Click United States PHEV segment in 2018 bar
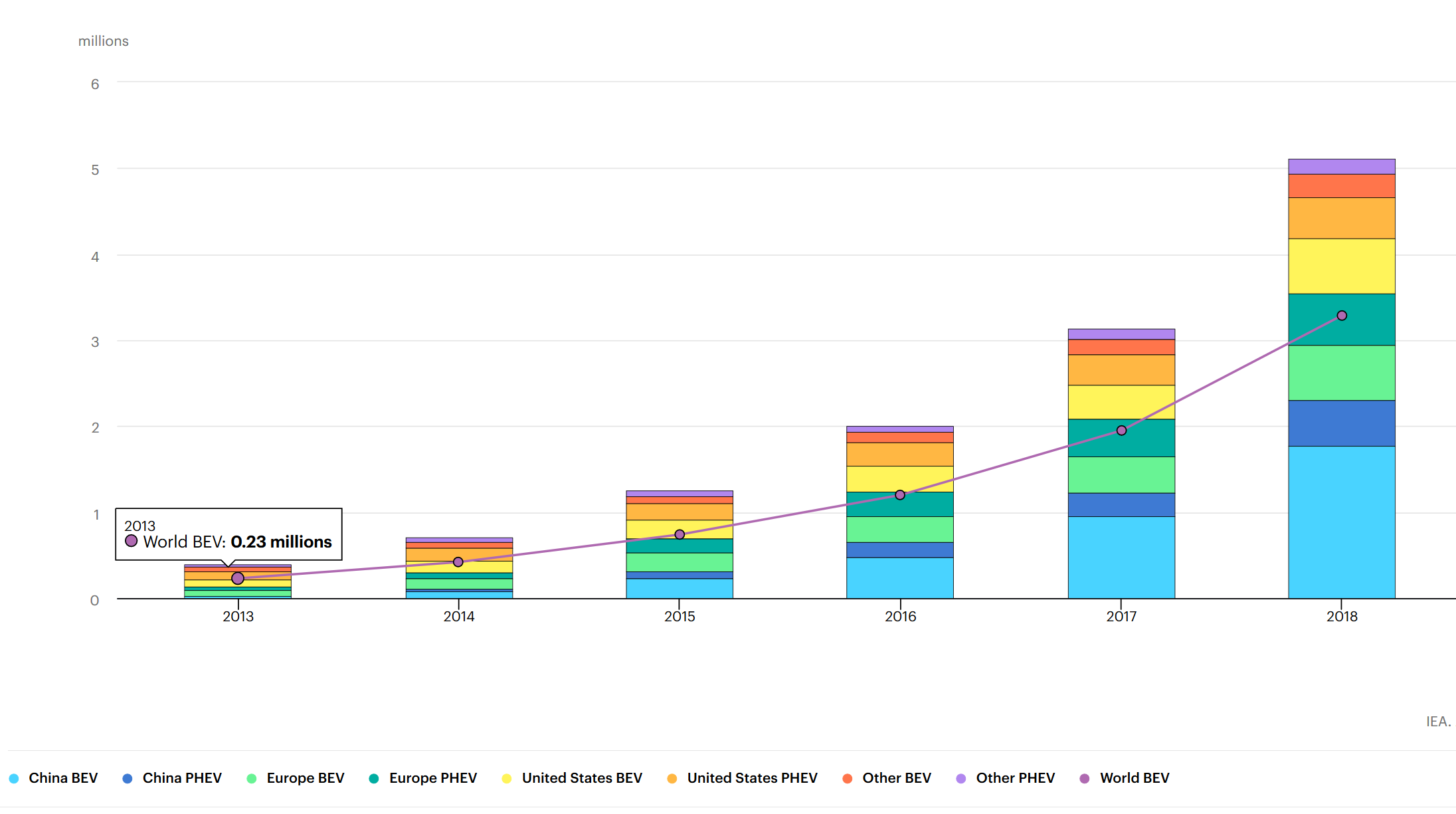 coord(1342,218)
